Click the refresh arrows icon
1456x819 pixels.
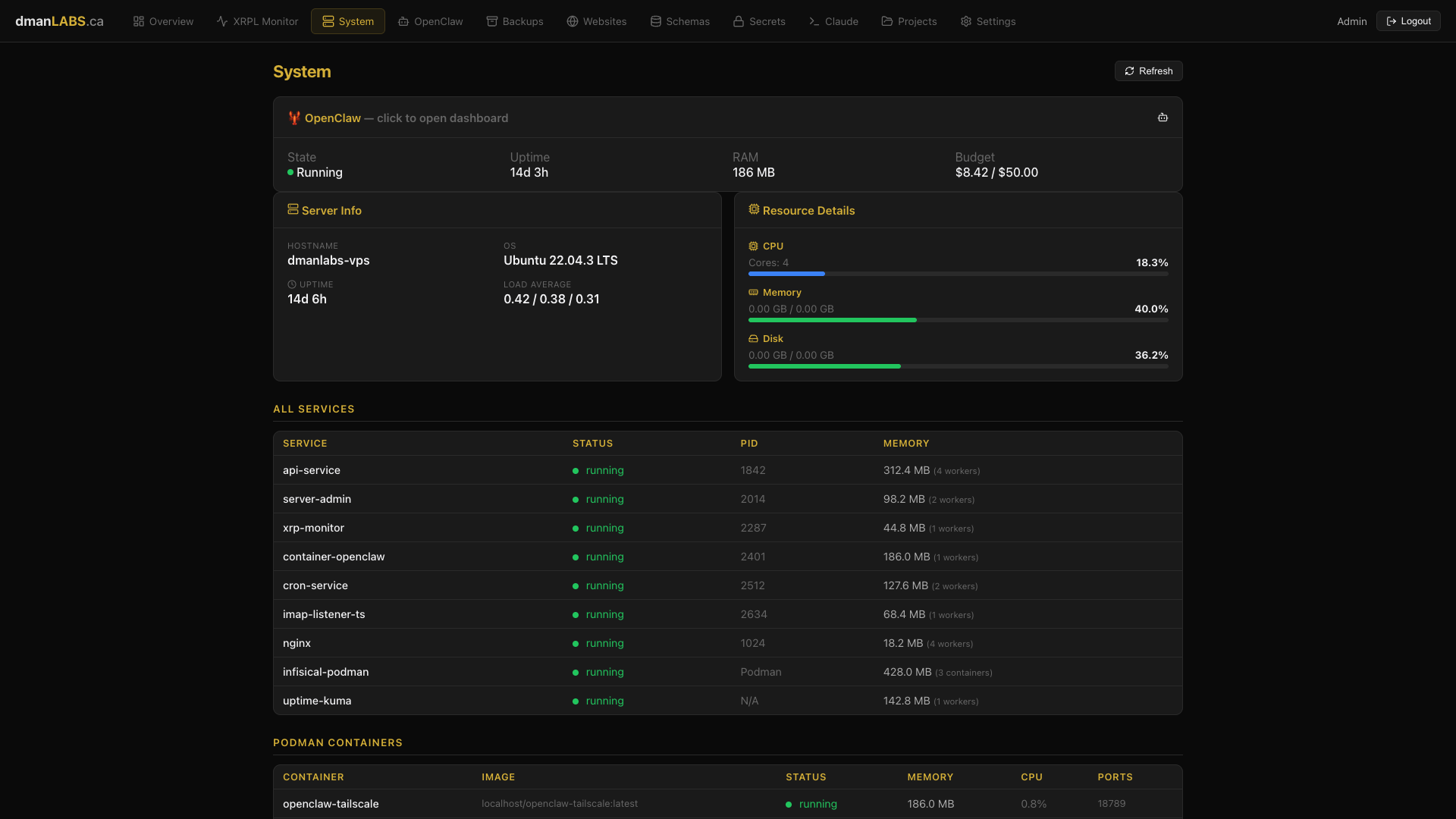1130,71
